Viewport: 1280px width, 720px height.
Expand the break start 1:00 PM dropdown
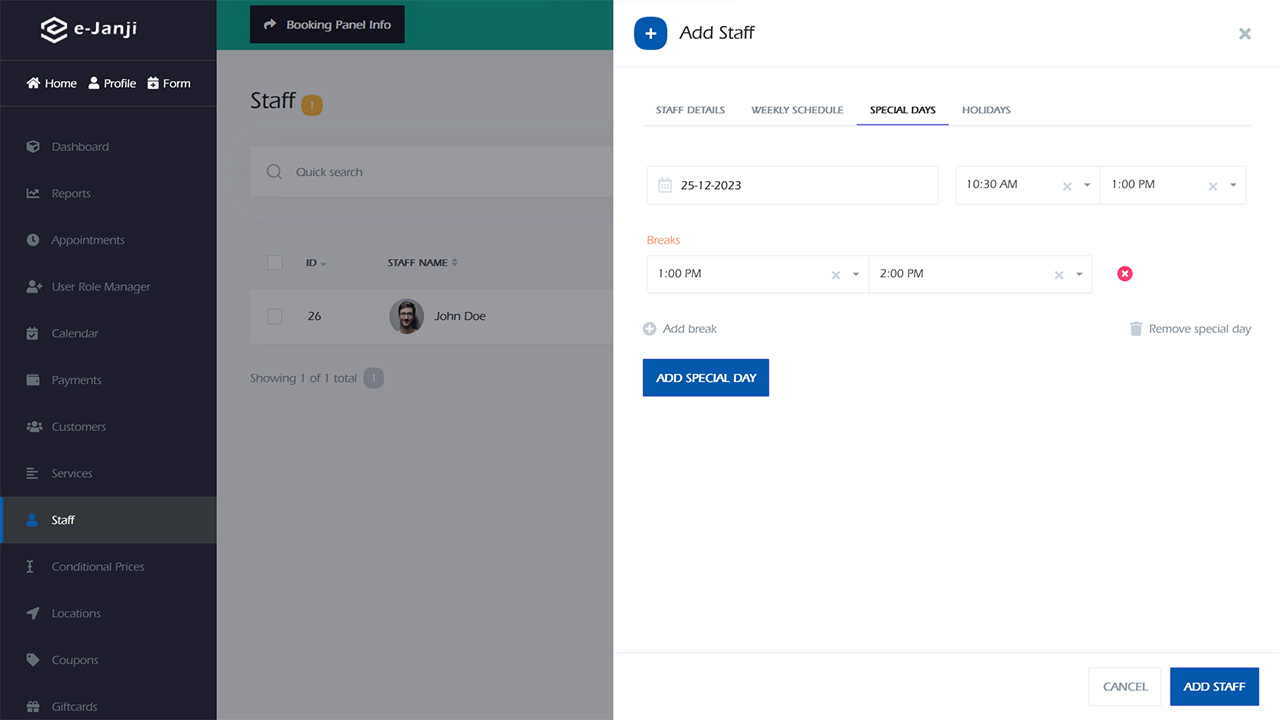pyautogui.click(x=856, y=274)
